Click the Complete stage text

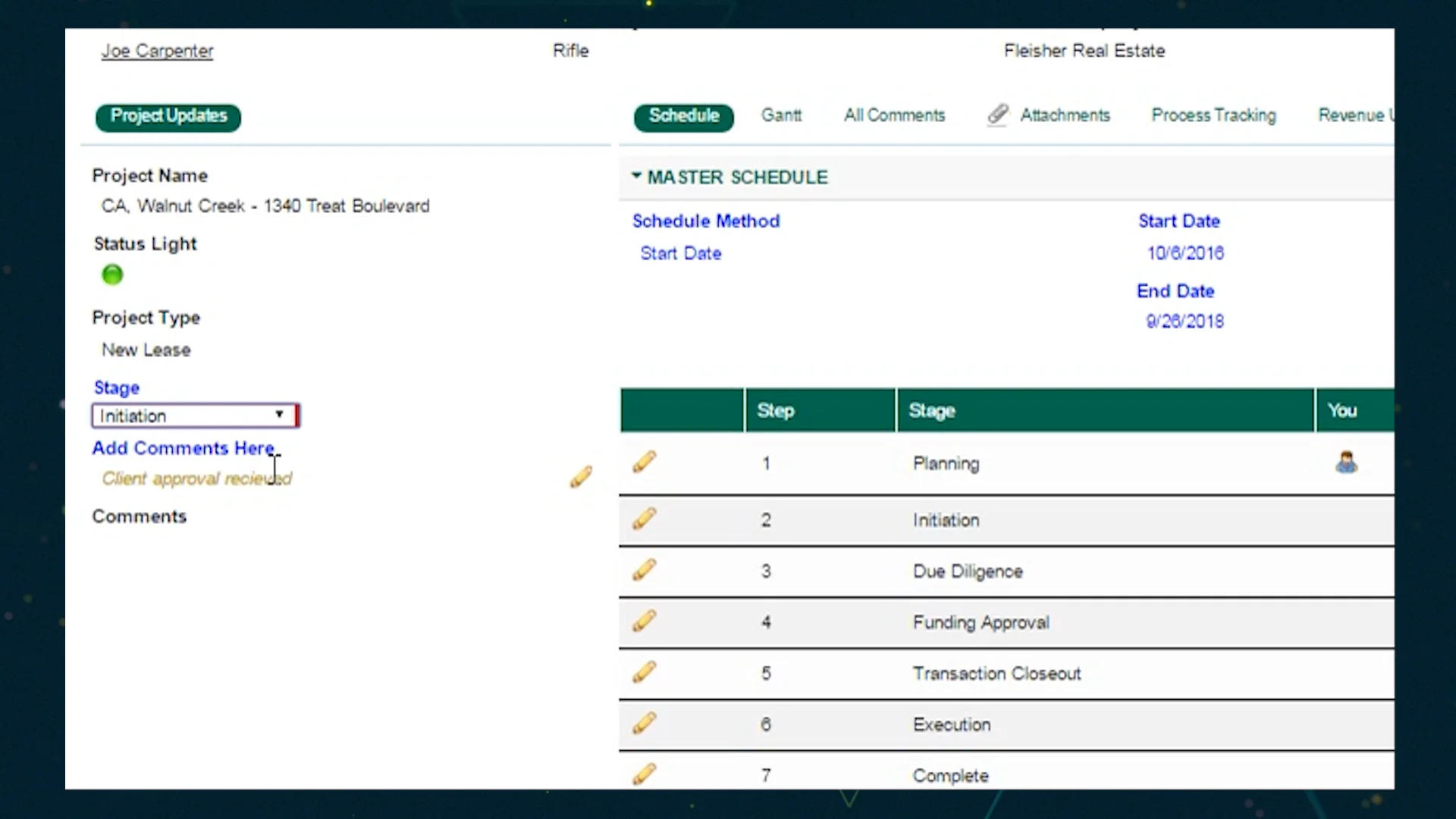point(951,776)
